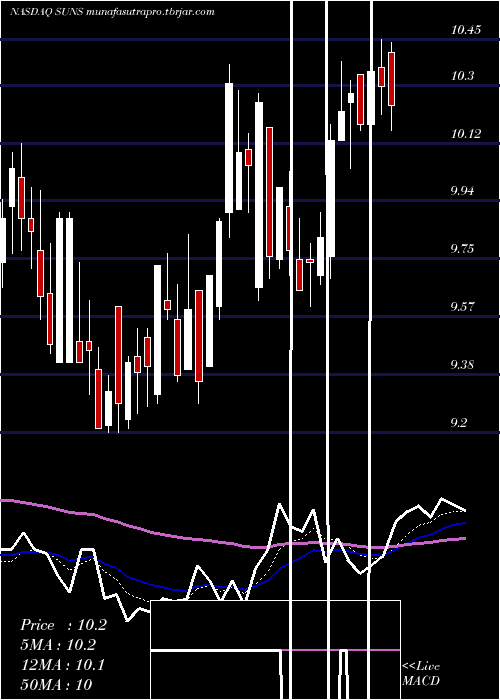Click the 10.12 price axis label
This screenshot has width=500, height=700.
click(466, 133)
